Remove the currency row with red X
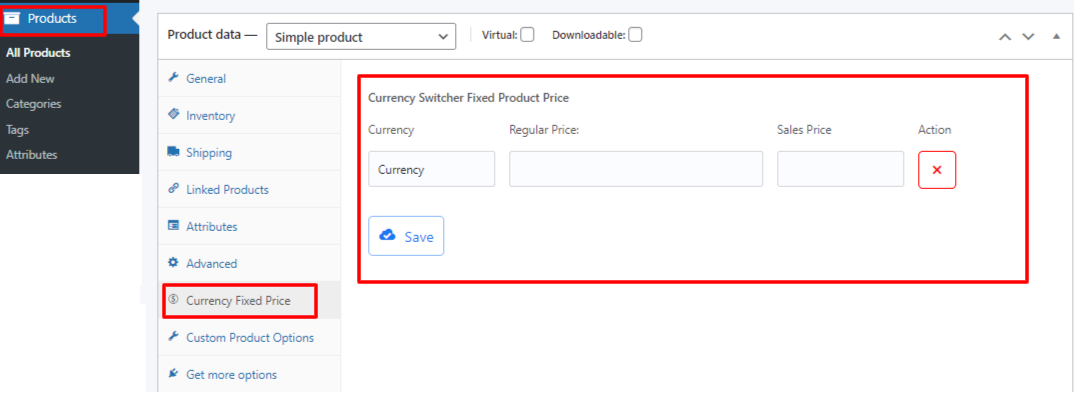 [x=937, y=170]
